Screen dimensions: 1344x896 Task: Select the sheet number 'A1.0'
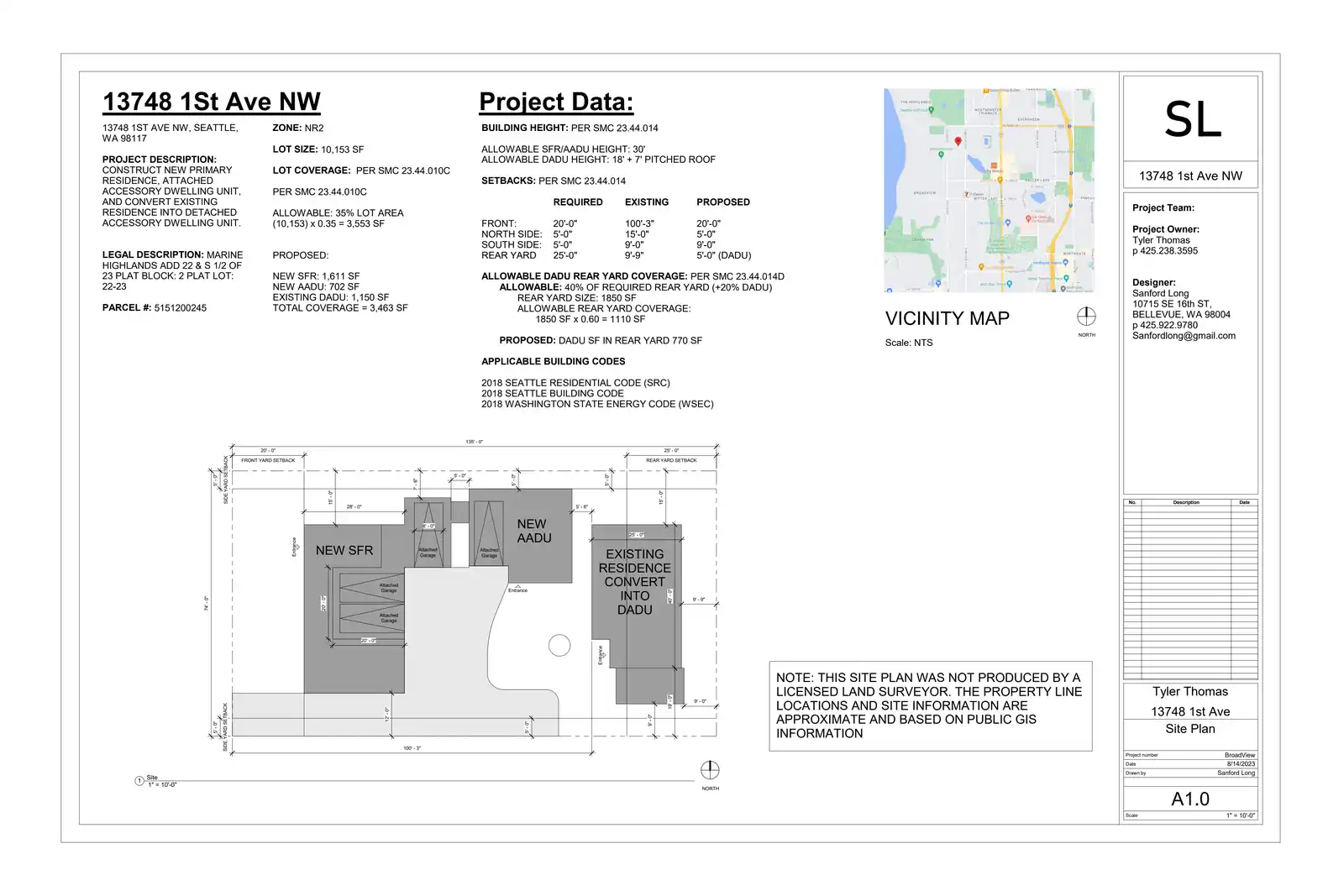pyautogui.click(x=1190, y=799)
